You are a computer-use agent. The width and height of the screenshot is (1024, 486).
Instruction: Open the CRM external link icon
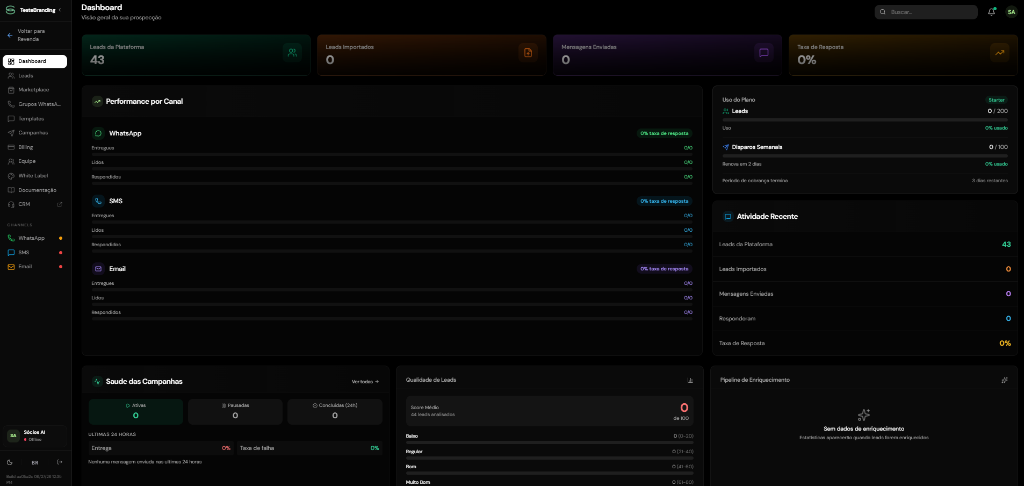[x=60, y=204]
